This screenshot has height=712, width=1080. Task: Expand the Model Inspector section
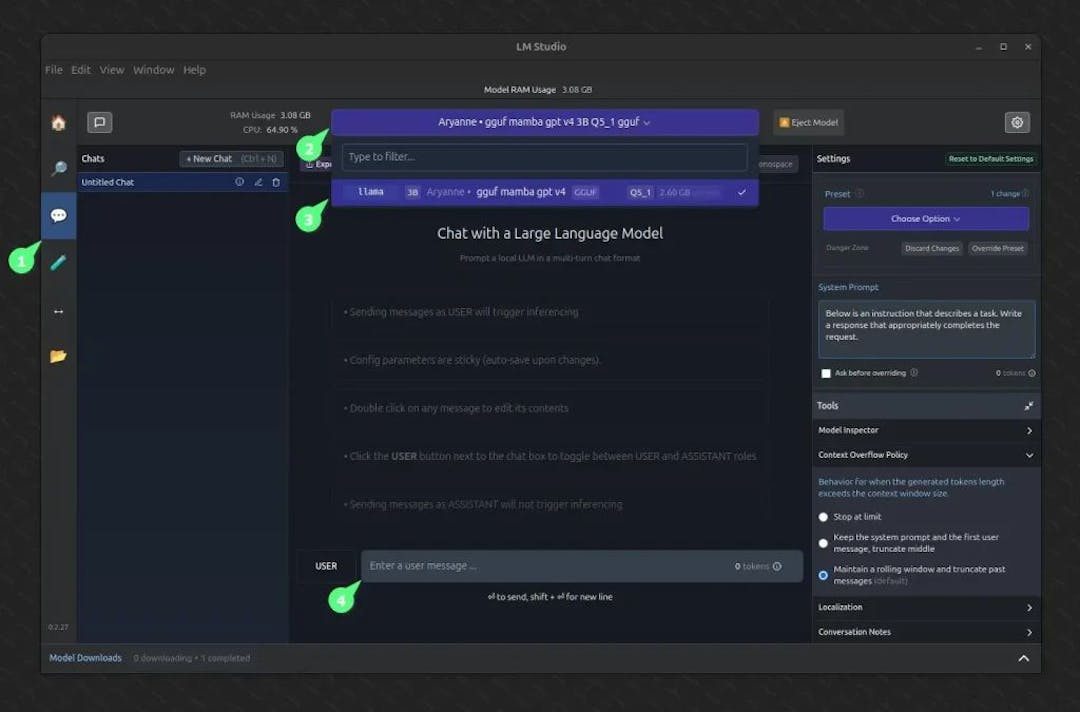[925, 430]
